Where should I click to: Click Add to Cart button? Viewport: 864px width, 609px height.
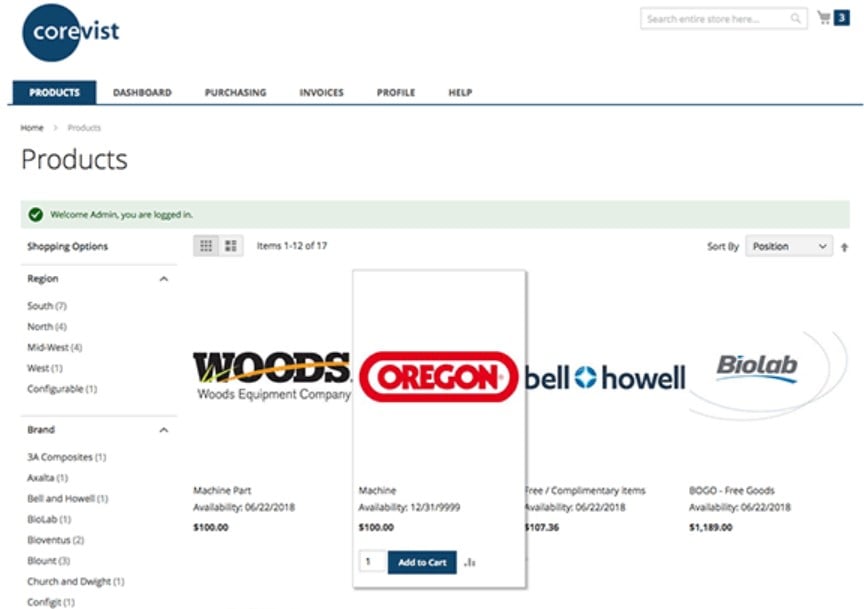422,562
